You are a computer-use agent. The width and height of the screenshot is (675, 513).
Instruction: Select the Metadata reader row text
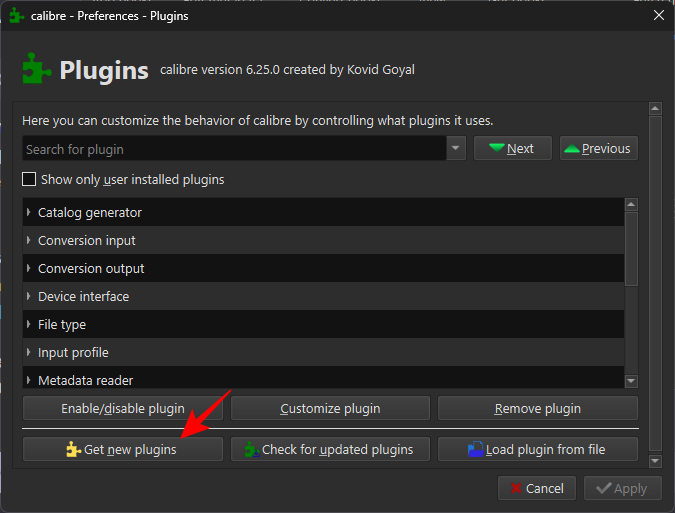[85, 380]
